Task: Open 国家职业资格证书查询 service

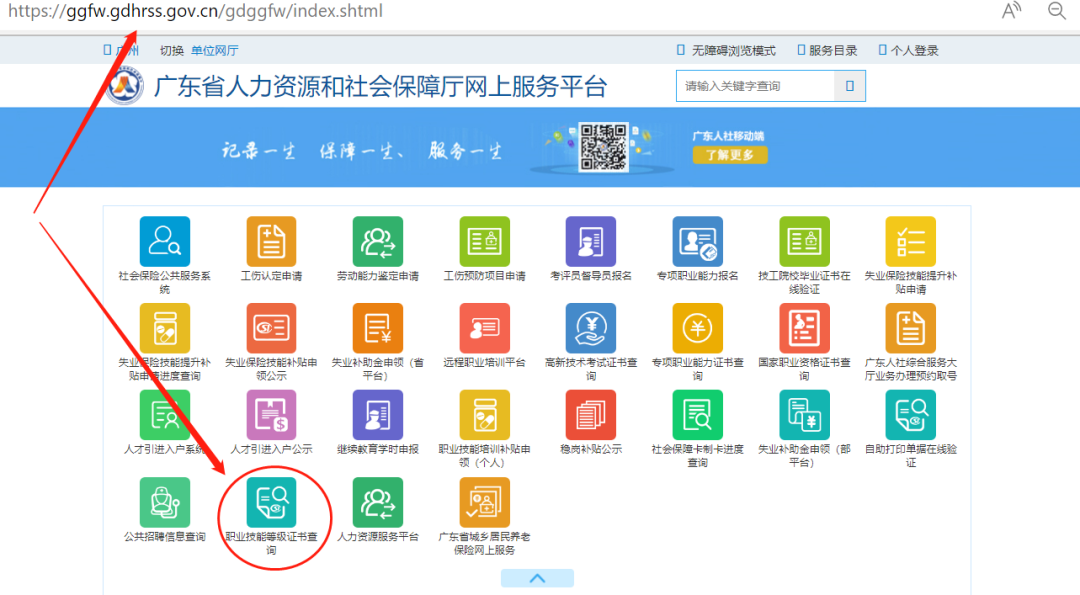Action: [804, 330]
